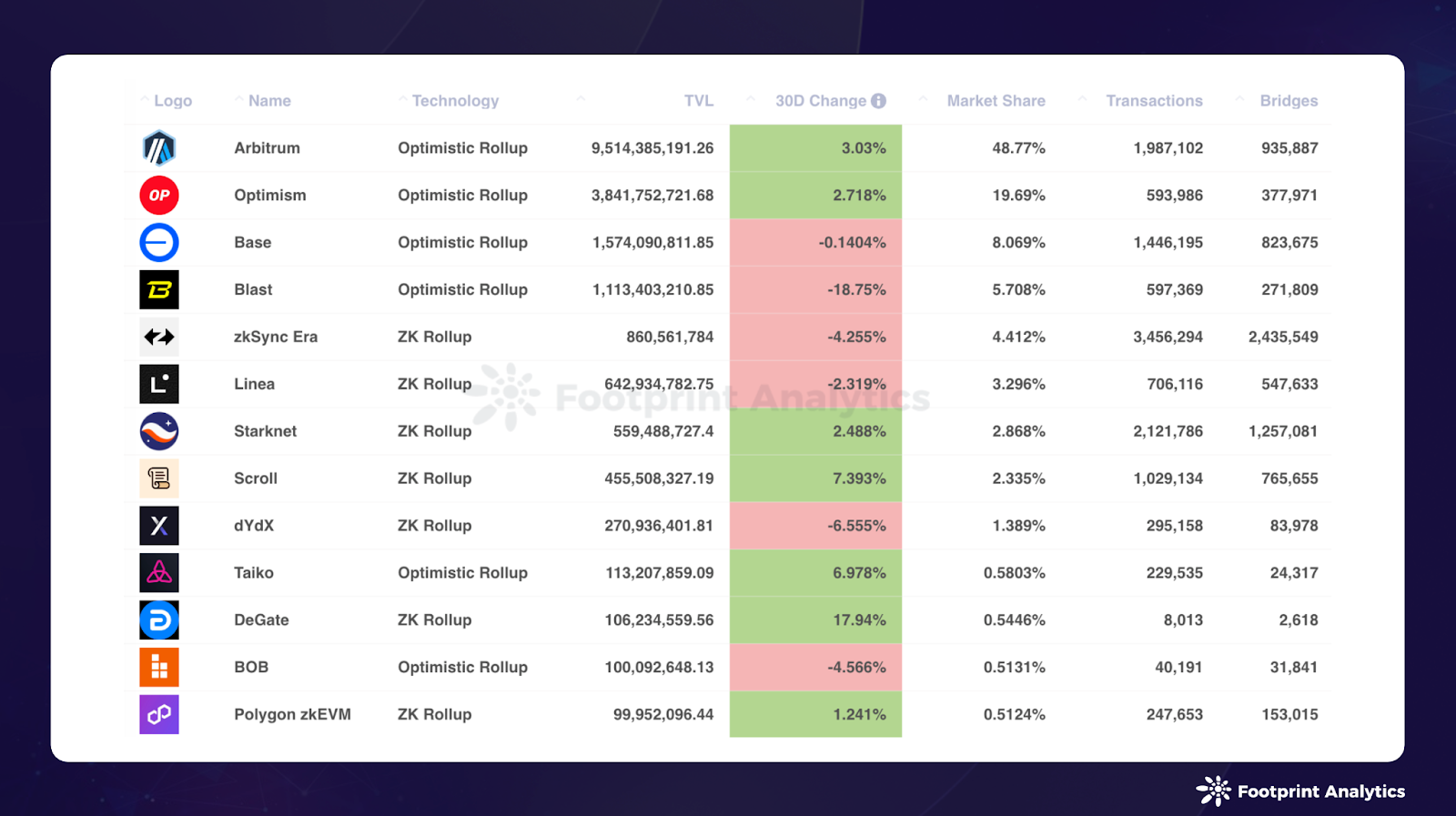Select the Optimism OP icon
This screenshot has height=816, width=1456.
click(159, 195)
